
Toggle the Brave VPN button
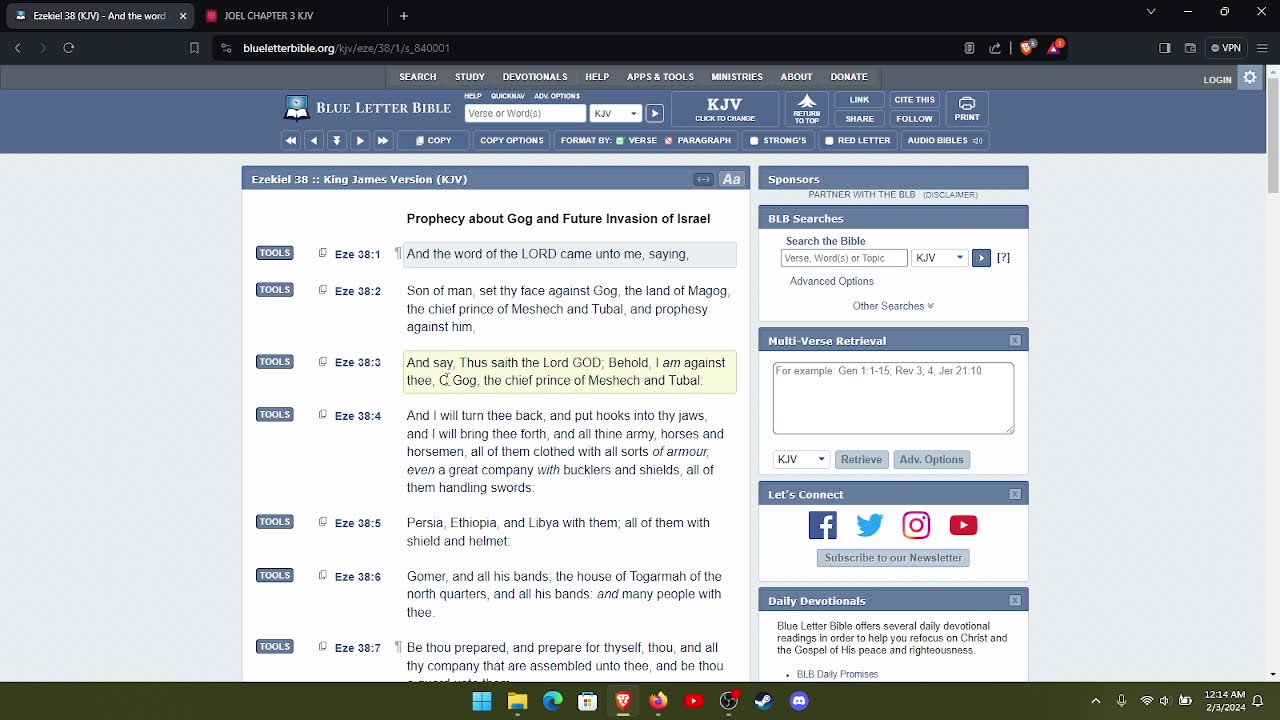pyautogui.click(x=1226, y=48)
